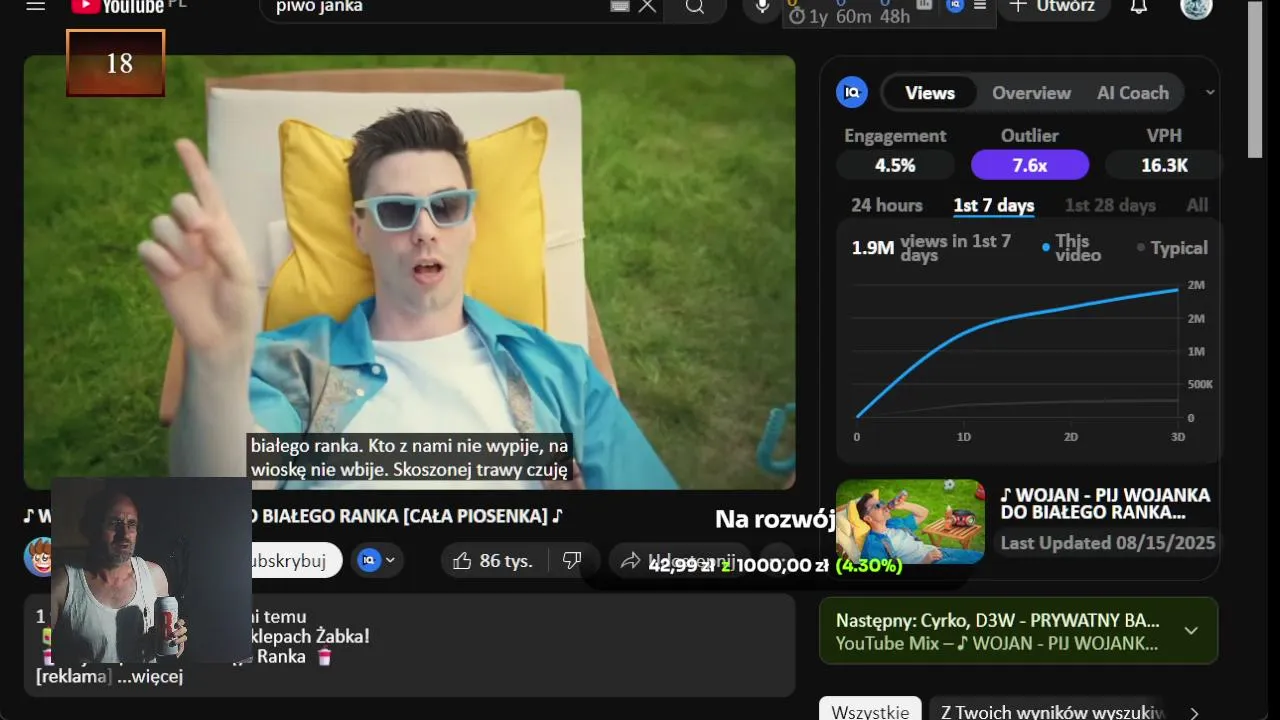Image resolution: width=1280 pixels, height=720 pixels.
Task: Open the YouTube hamburger guide menu
Action: (36, 6)
